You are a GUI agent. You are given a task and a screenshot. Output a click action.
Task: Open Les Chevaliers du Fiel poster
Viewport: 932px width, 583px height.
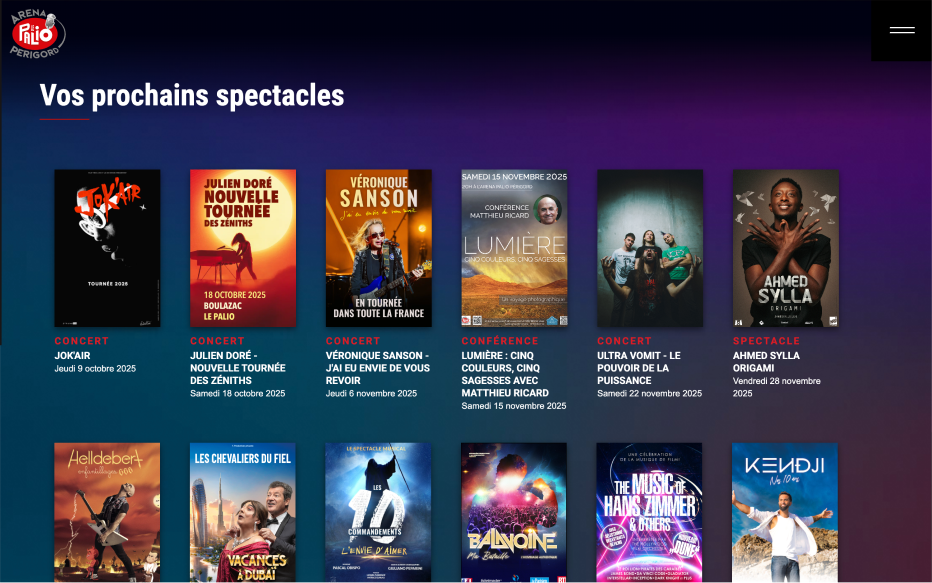[x=243, y=512]
